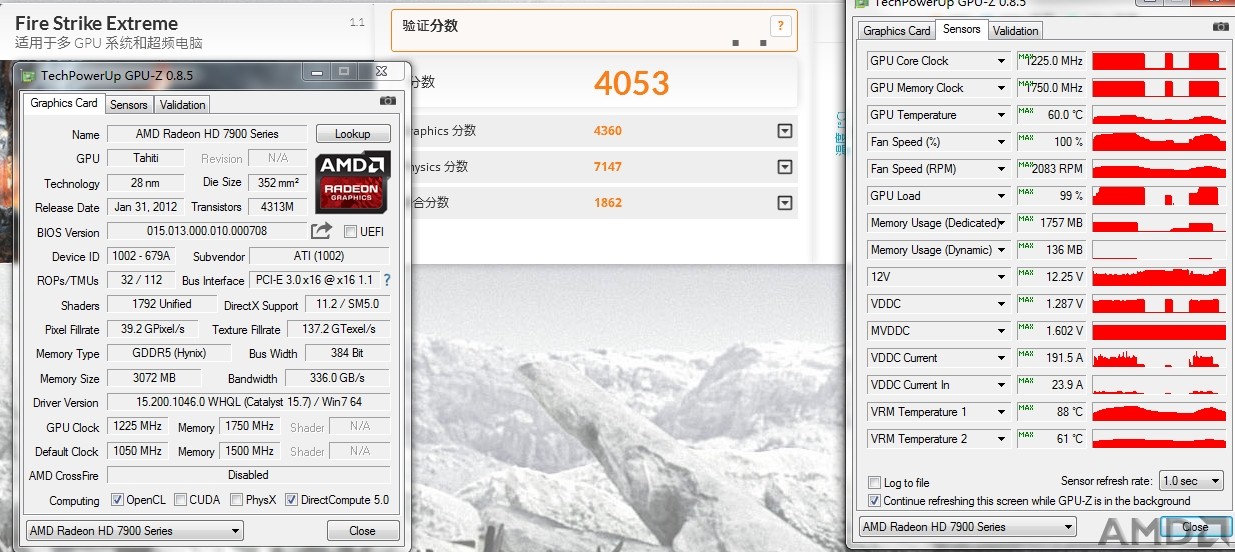Click the AMD Radeon Graphics logo
Screen dimensions: 1235x552
[352, 182]
